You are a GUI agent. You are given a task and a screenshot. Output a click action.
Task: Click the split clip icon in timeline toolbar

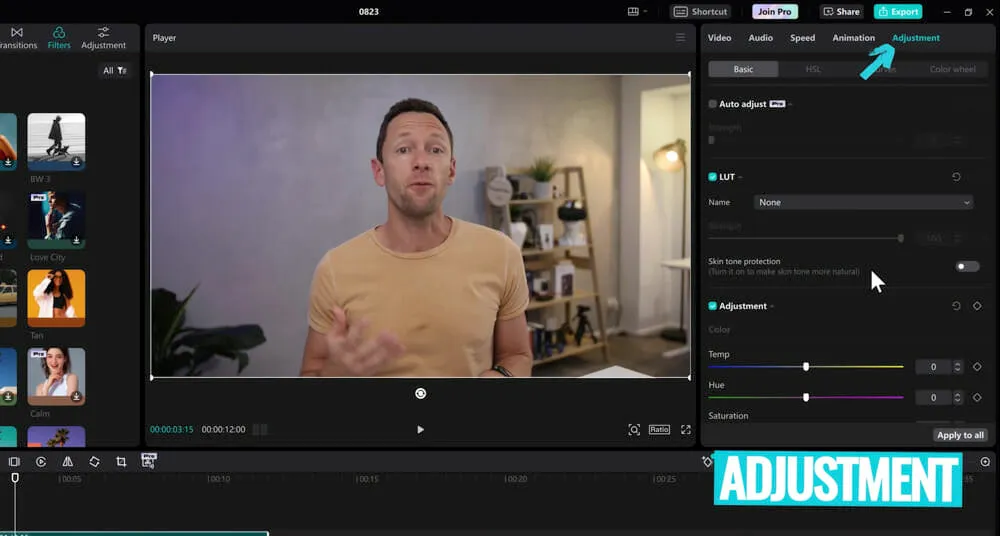coord(14,462)
